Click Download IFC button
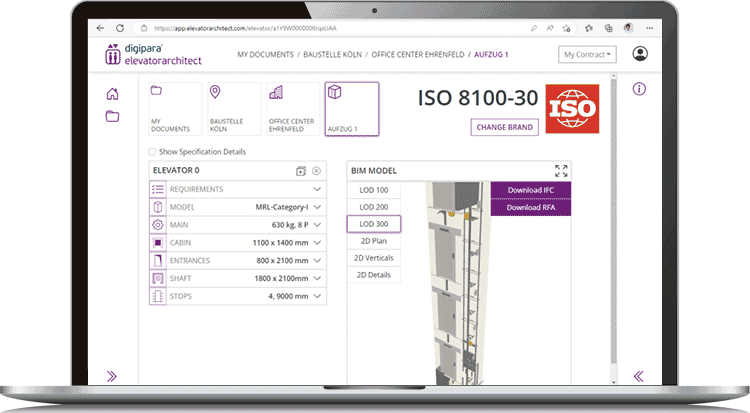This screenshot has width=750, height=413. (x=530, y=190)
